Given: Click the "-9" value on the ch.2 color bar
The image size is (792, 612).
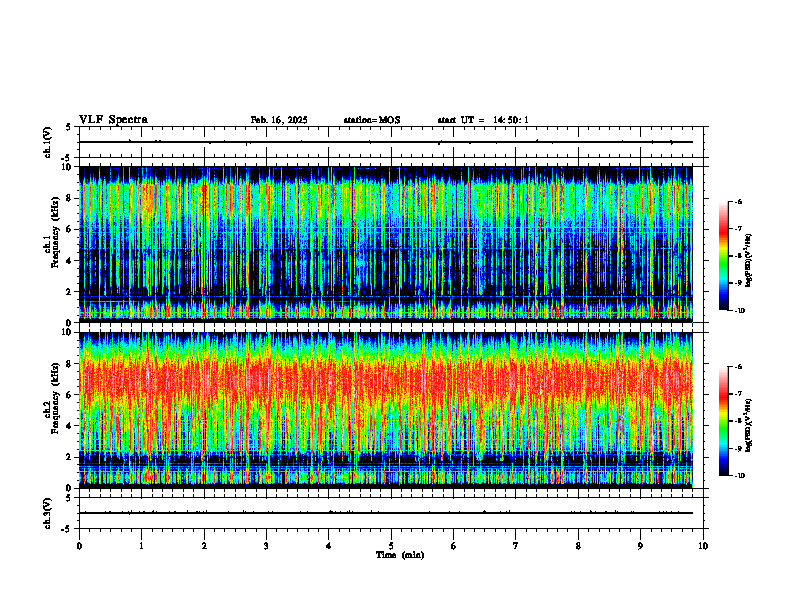Looking at the screenshot, I should click(x=738, y=448).
